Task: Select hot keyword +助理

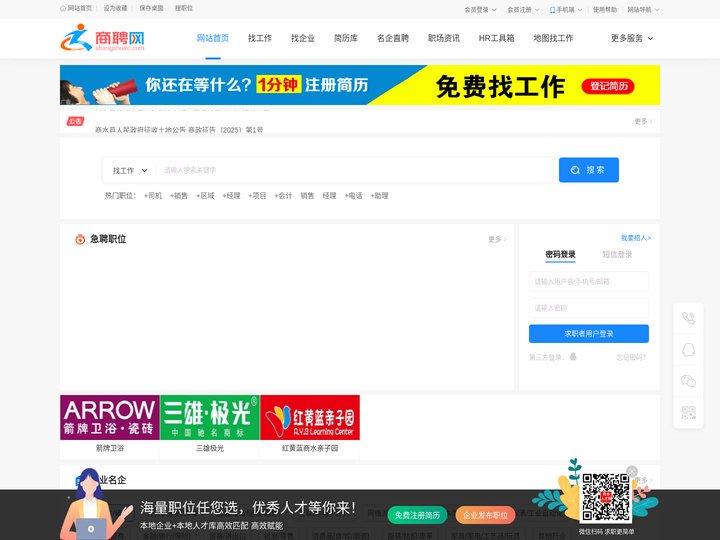Action: (379, 196)
